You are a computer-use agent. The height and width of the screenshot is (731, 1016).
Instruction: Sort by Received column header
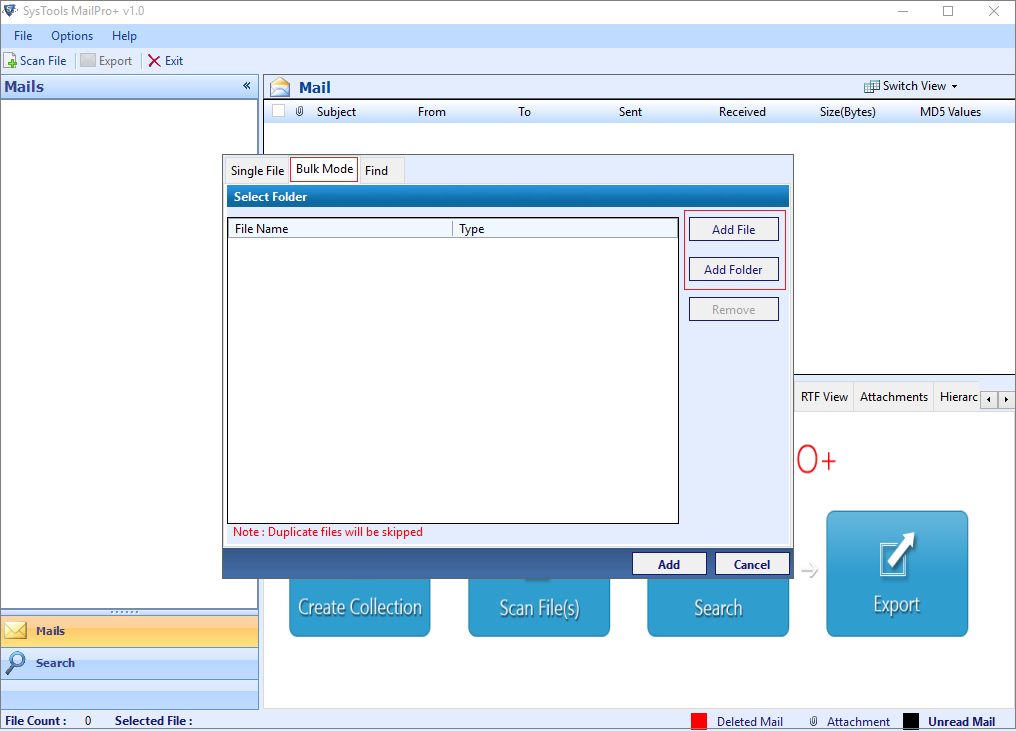[742, 111]
